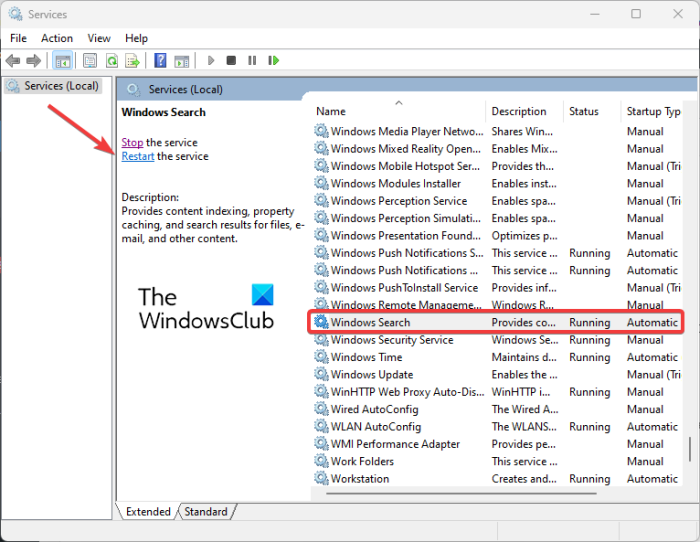This screenshot has height=542, width=700.
Task: Click the Refresh toolbar icon
Action: 112,60
